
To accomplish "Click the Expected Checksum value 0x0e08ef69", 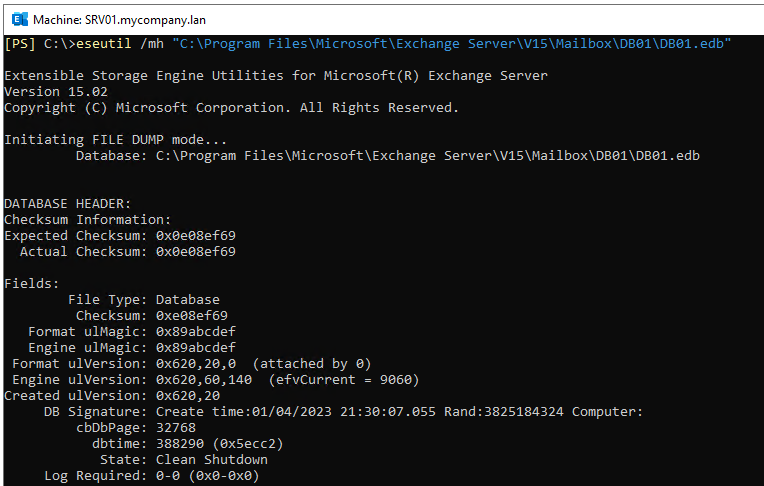I will coord(196,236).
